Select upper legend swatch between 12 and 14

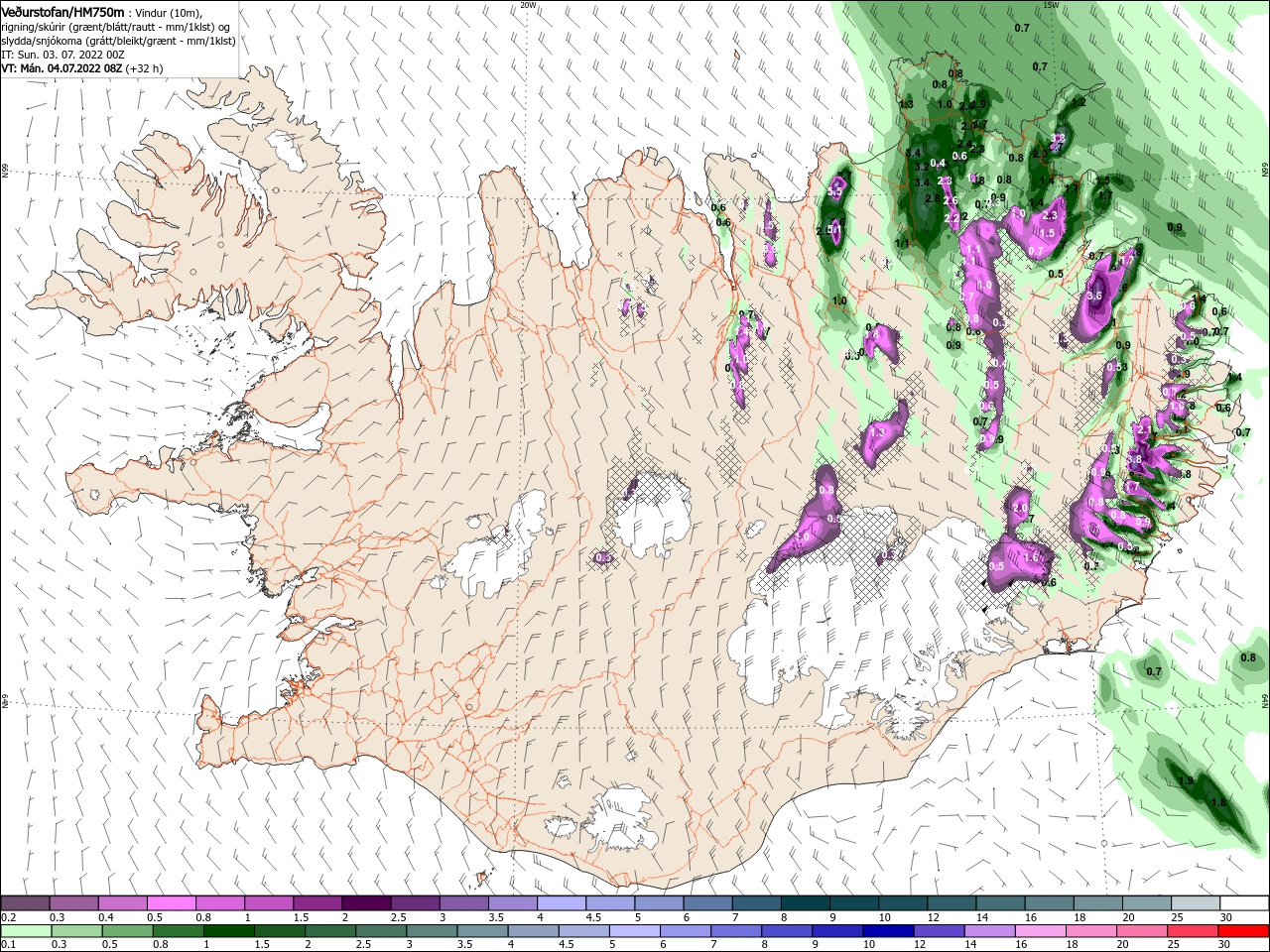coord(952,903)
